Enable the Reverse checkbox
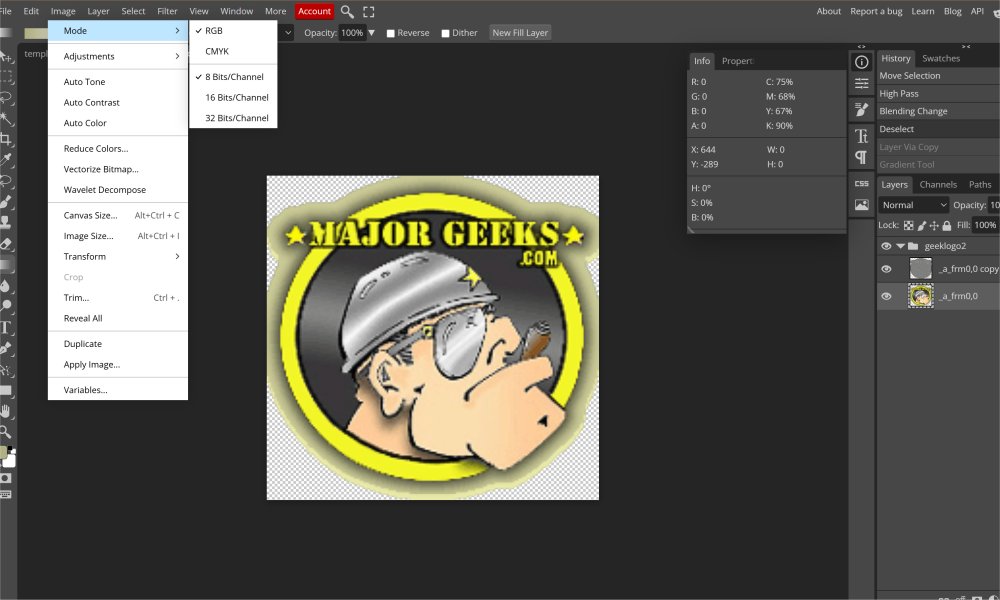This screenshot has width=1000, height=600. tap(391, 33)
